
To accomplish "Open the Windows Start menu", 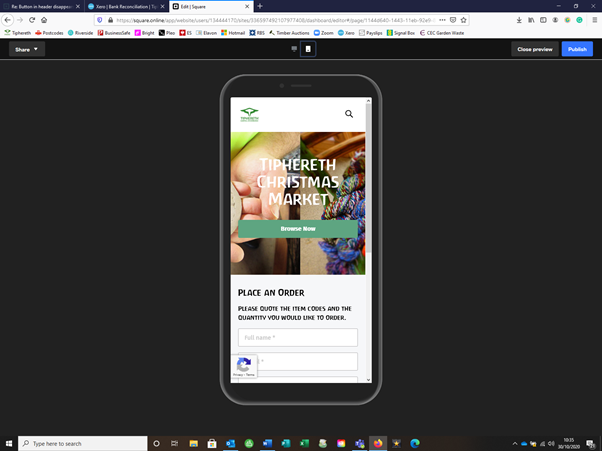I will tap(10, 443).
